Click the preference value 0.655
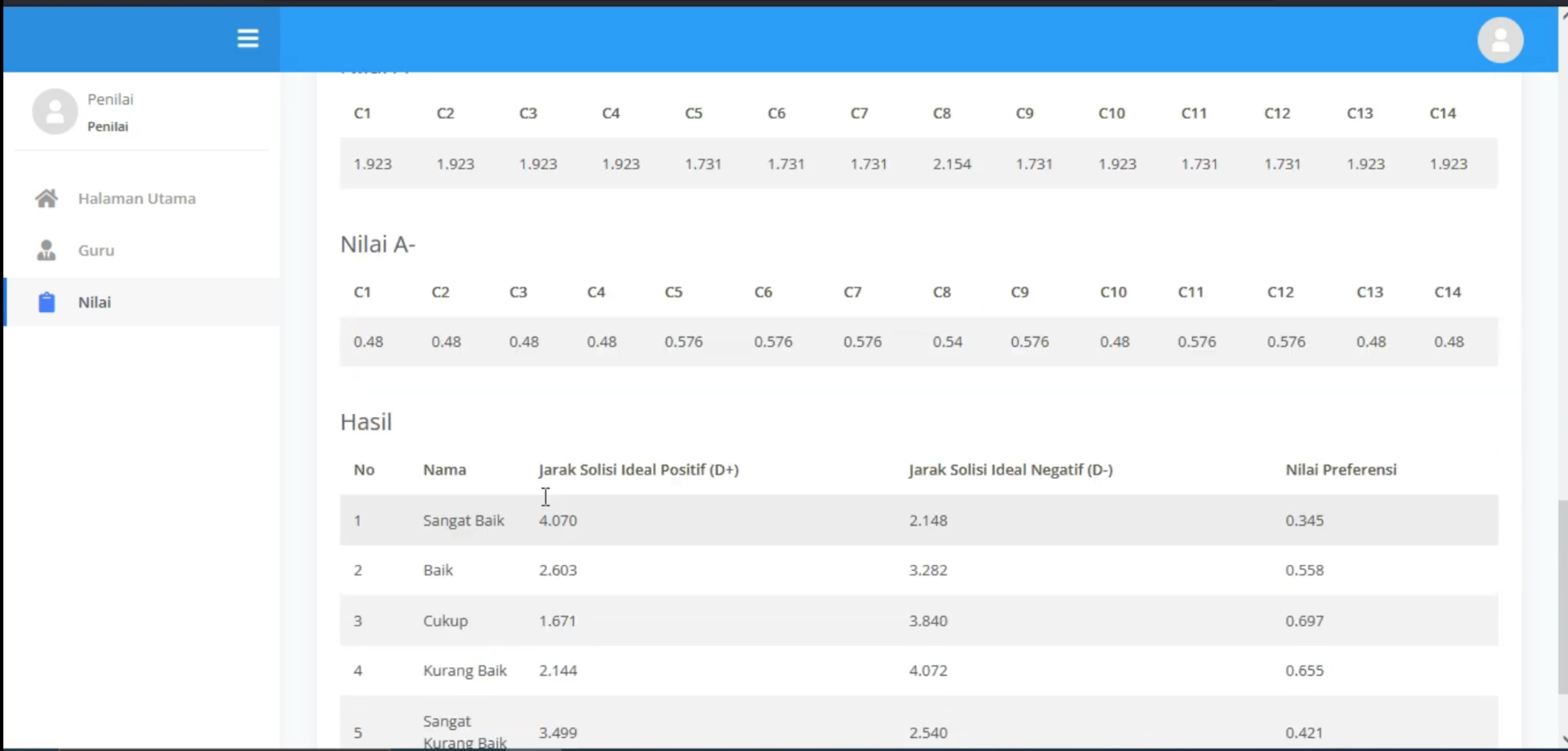 (x=1305, y=670)
